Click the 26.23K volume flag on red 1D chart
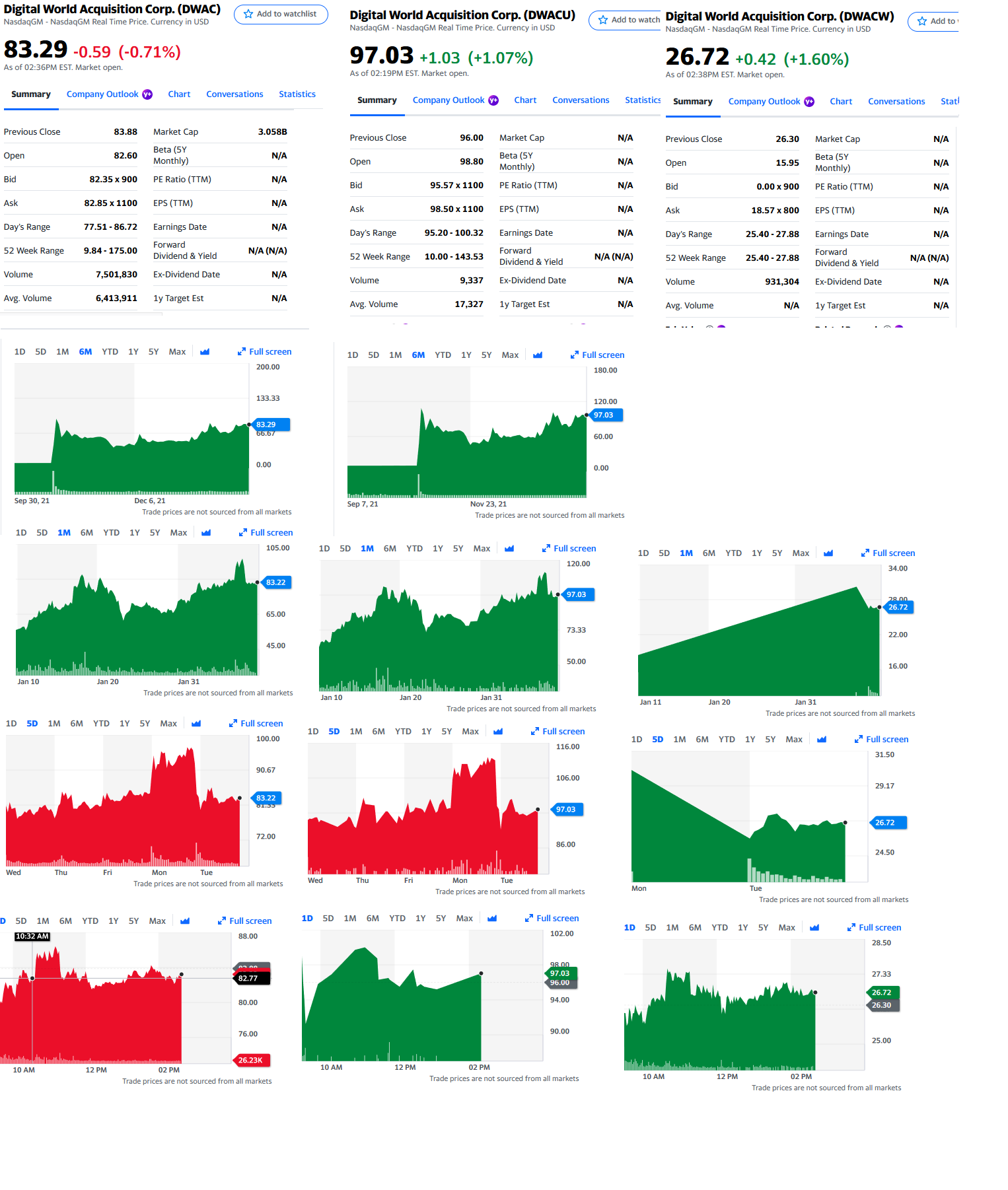Viewport: 1008px width, 1190px height. (252, 1061)
